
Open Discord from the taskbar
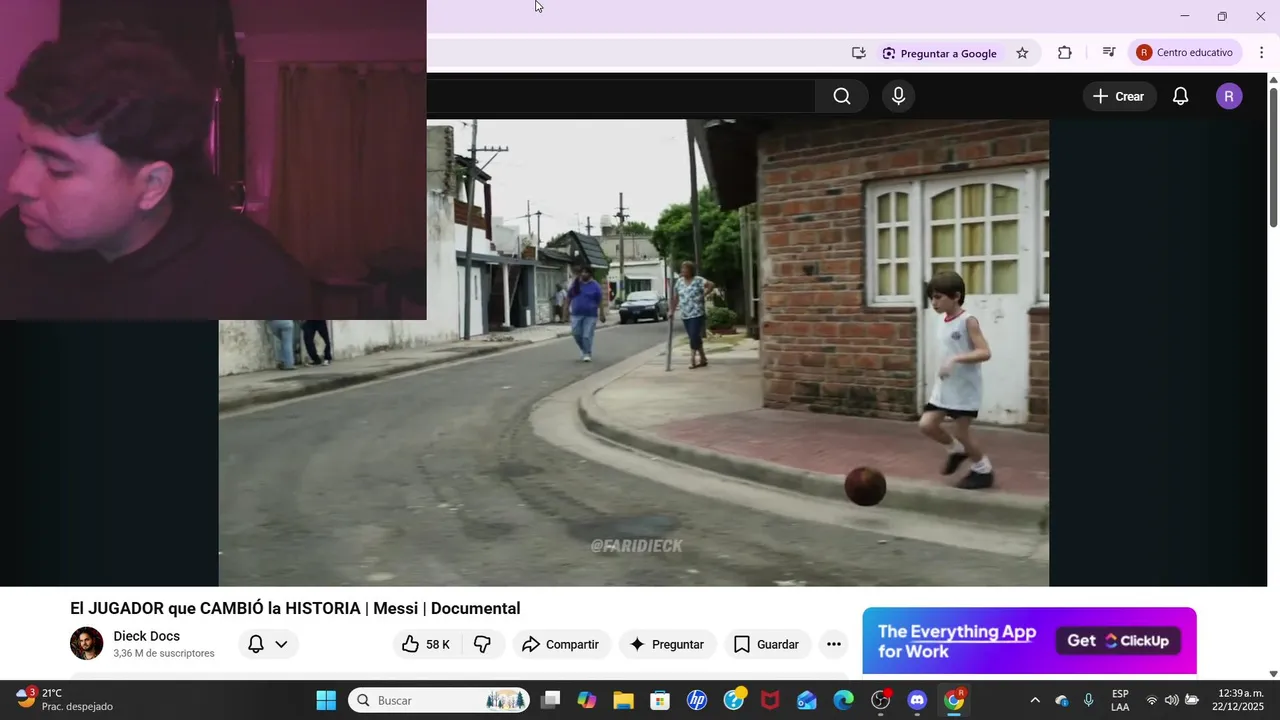point(917,700)
